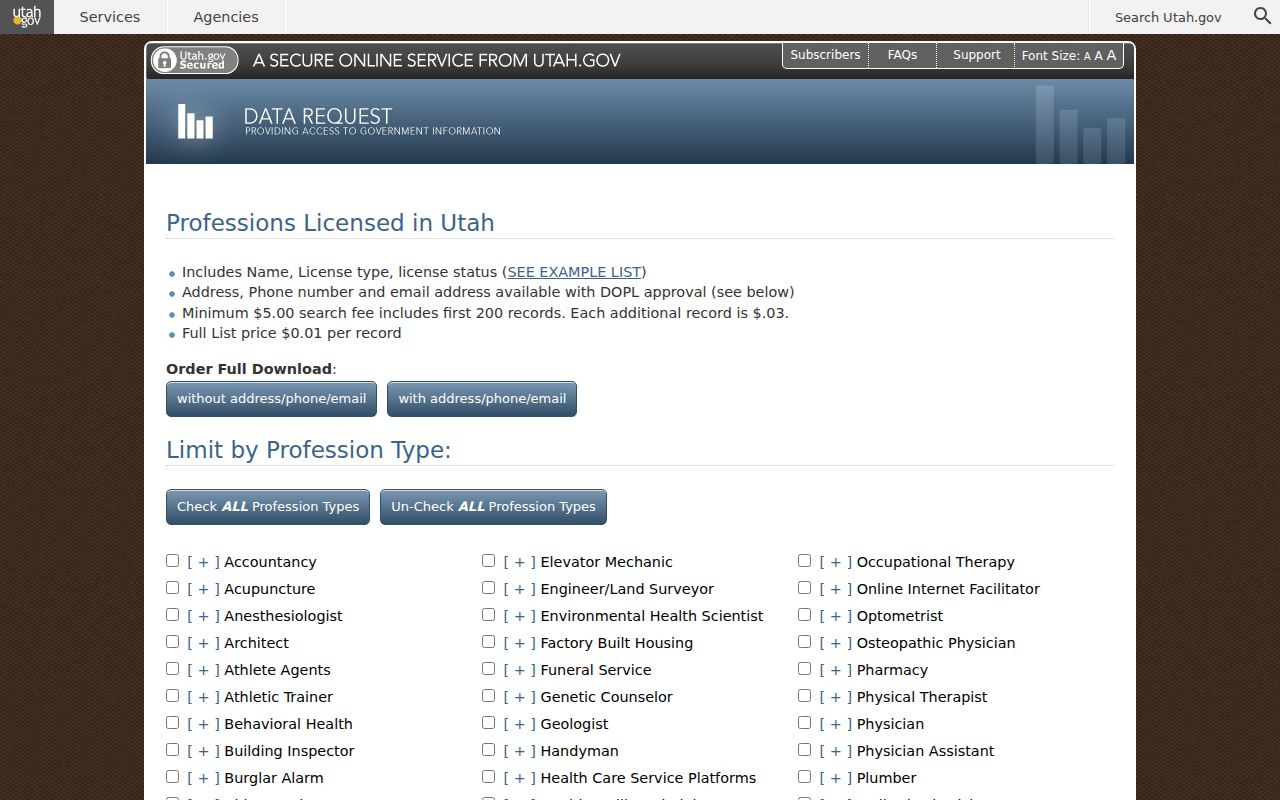Click Un-Check ALL Profession Types button
Screen dimensions: 1280x800
(493, 507)
